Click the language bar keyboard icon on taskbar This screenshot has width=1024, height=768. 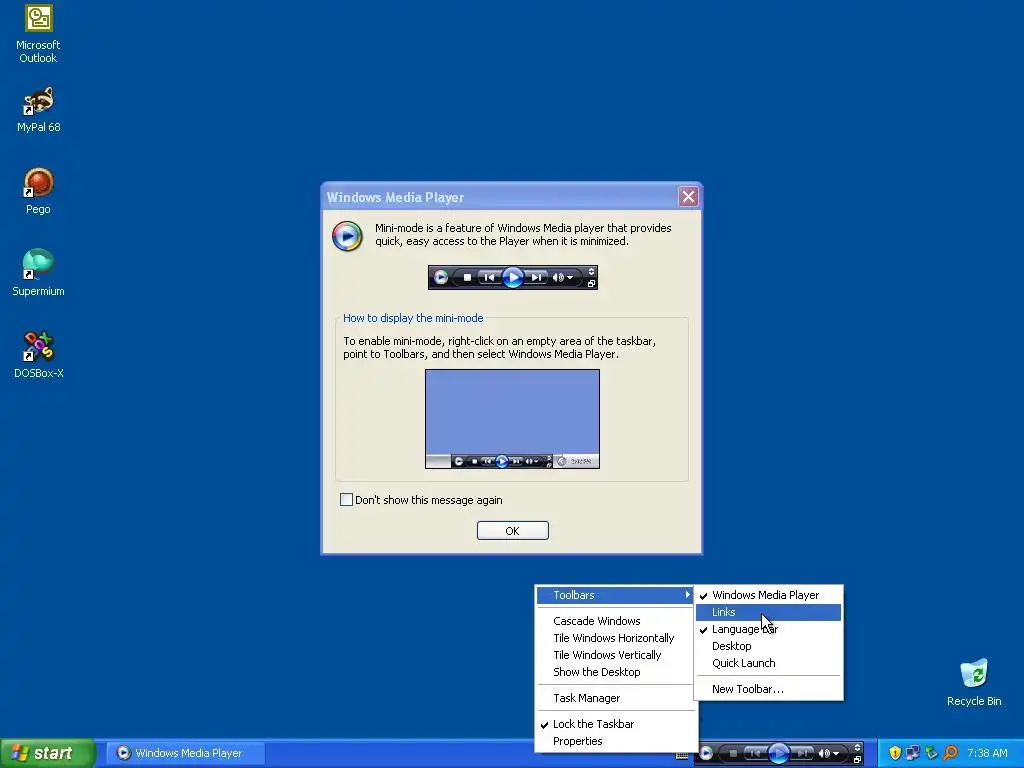point(681,756)
